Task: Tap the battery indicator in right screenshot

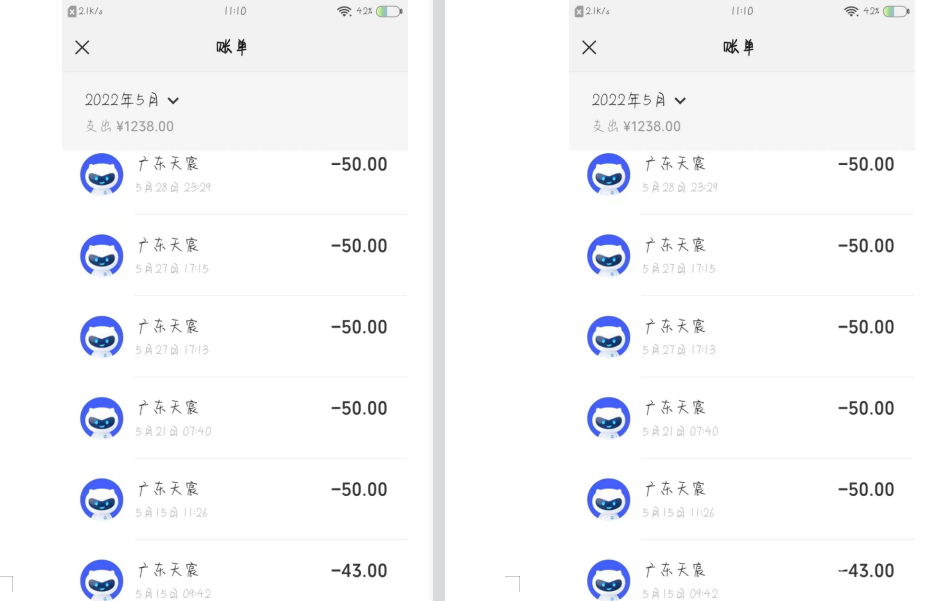Action: click(x=895, y=11)
